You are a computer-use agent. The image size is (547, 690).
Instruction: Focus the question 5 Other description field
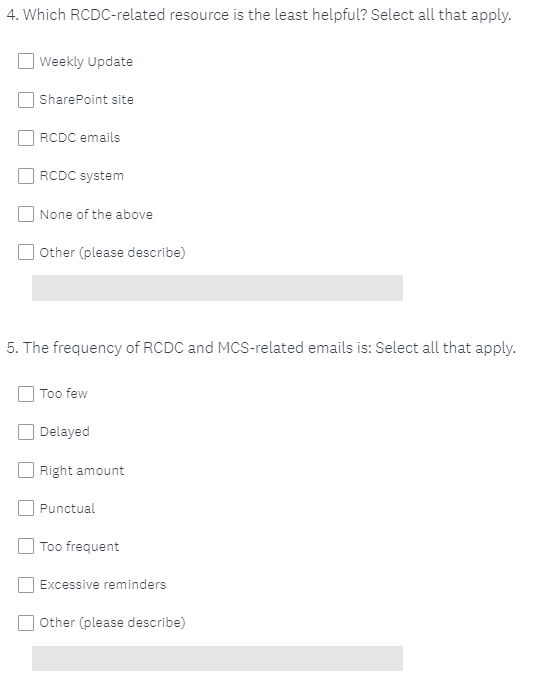coord(217,658)
